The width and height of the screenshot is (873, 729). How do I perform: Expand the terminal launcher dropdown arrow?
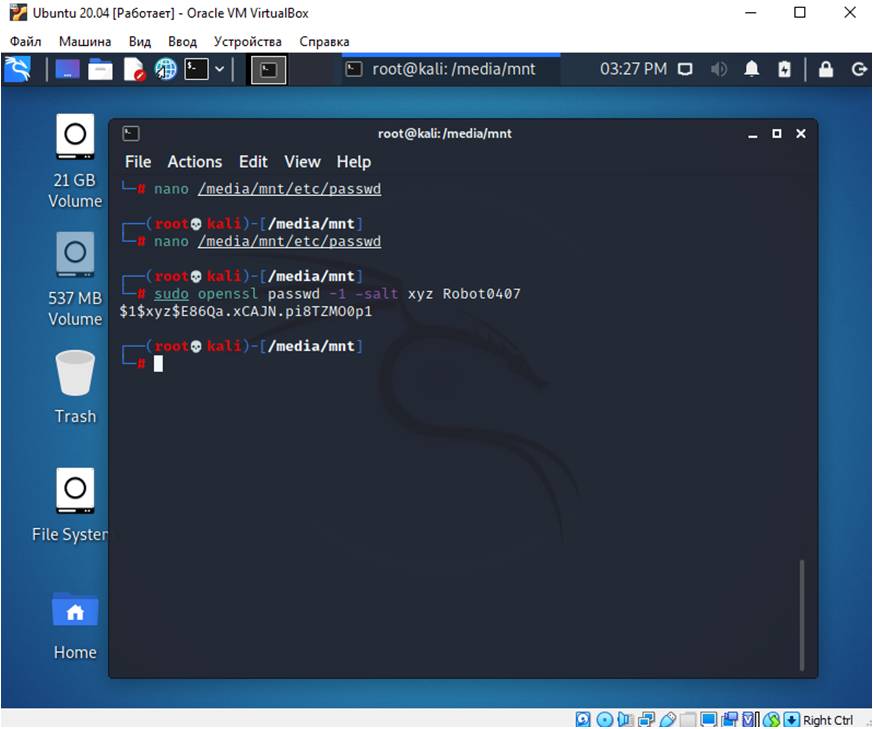(220, 69)
